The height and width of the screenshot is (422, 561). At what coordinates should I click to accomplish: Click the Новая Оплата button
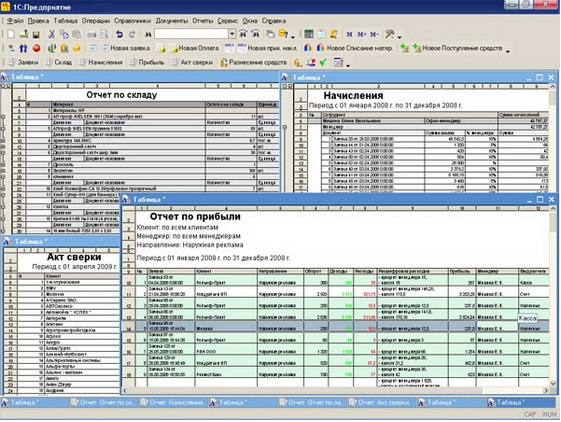pyautogui.click(x=194, y=48)
